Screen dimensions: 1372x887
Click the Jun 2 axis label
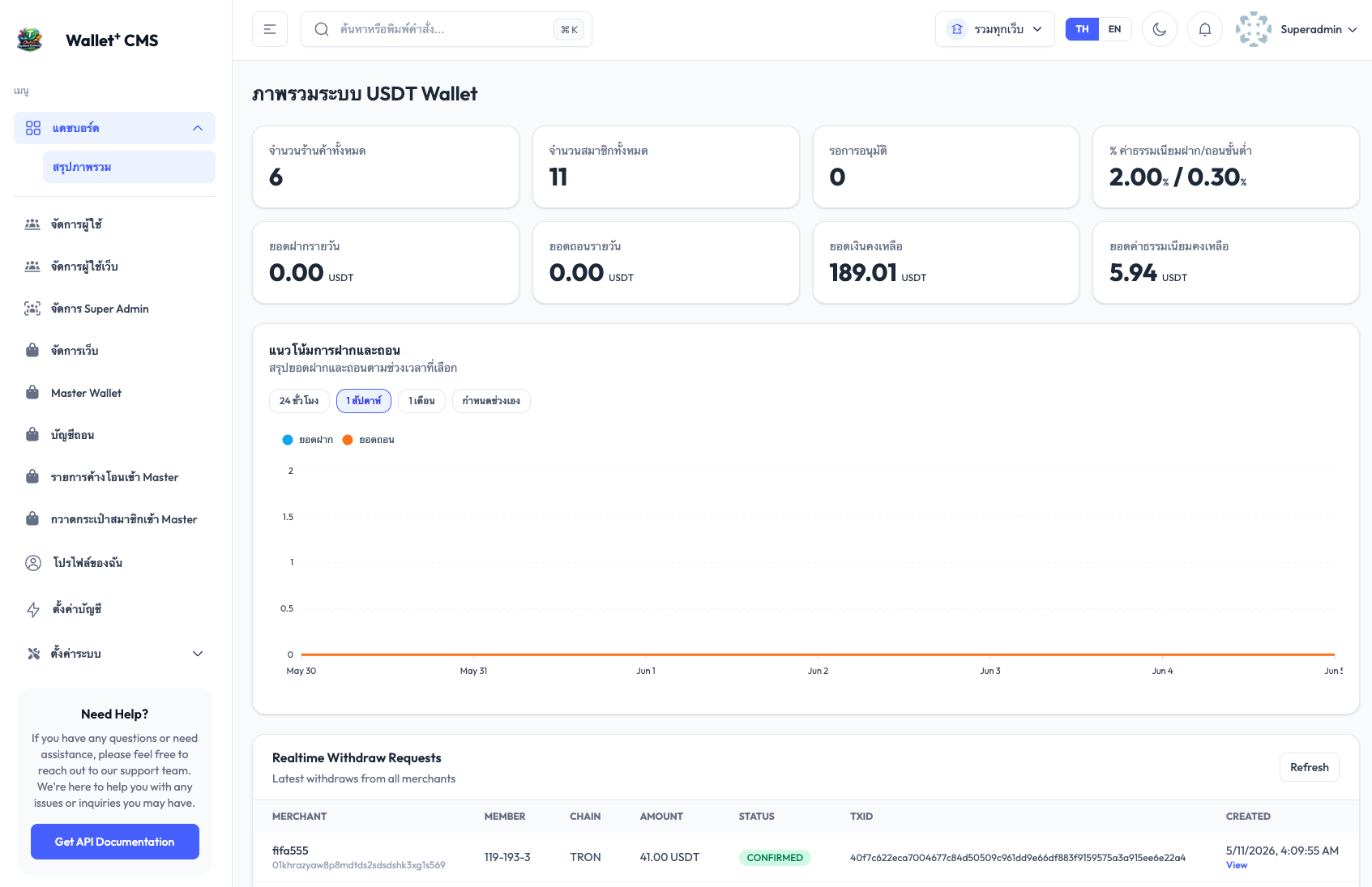click(x=818, y=671)
